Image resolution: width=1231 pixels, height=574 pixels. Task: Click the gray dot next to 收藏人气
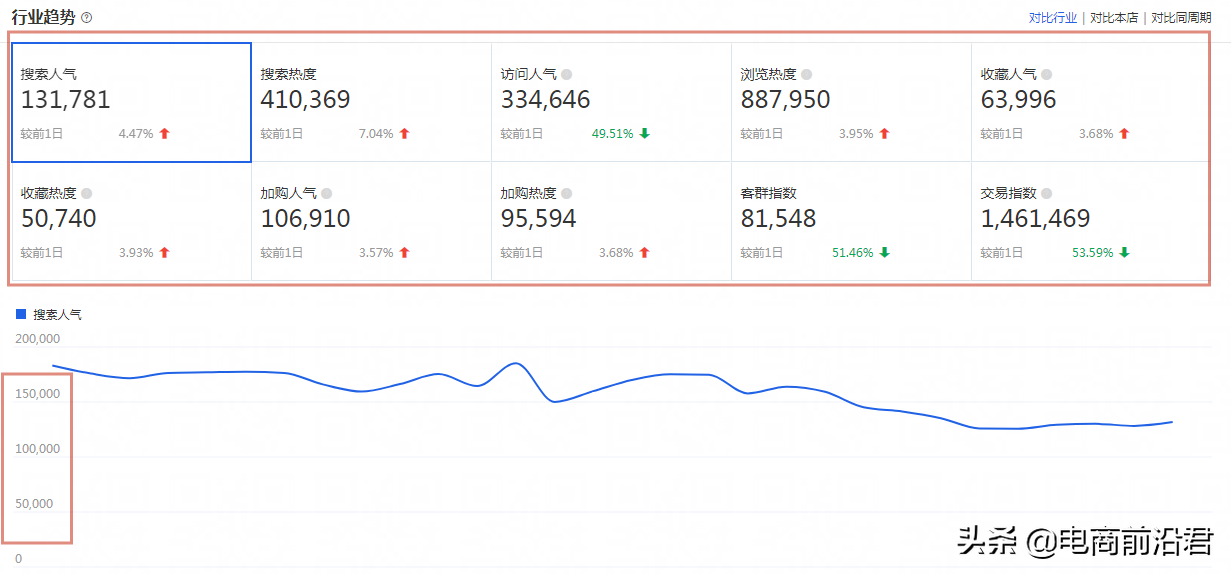[x=1047, y=74]
